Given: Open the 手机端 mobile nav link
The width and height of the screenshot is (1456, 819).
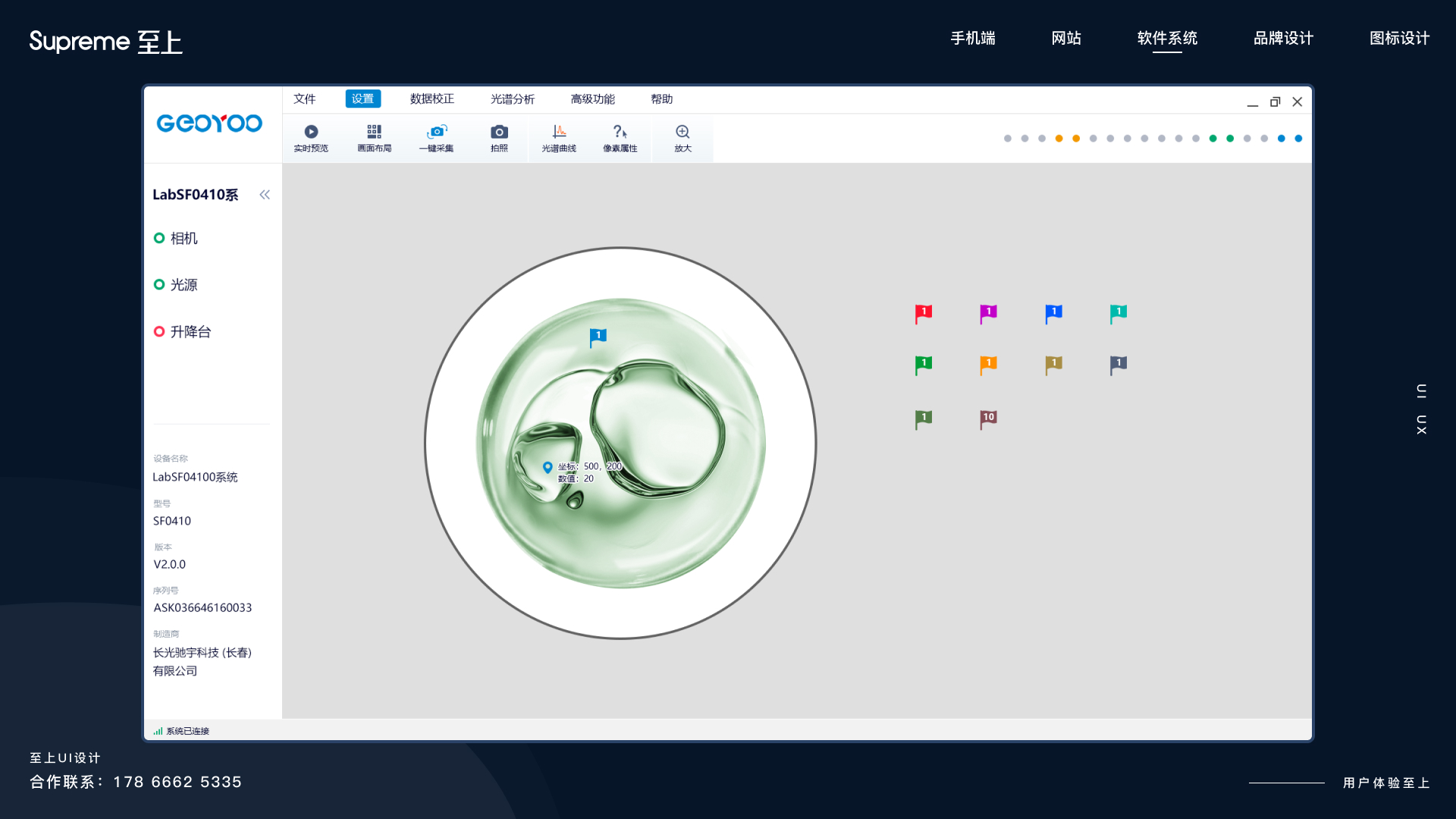Looking at the screenshot, I should click(973, 39).
